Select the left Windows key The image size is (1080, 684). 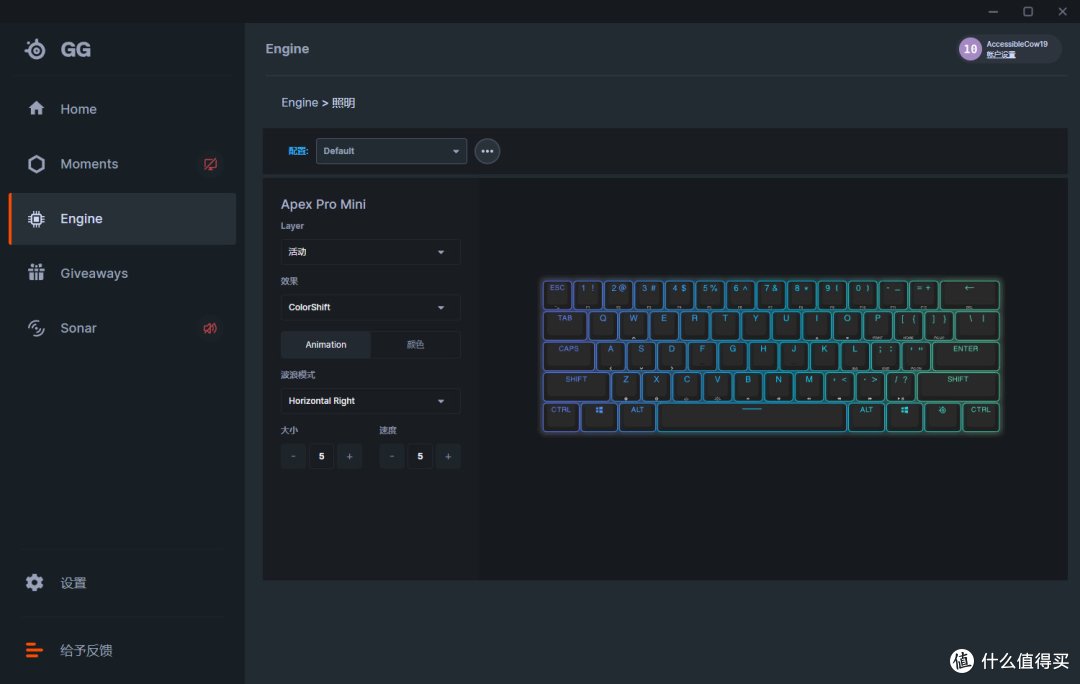point(599,417)
